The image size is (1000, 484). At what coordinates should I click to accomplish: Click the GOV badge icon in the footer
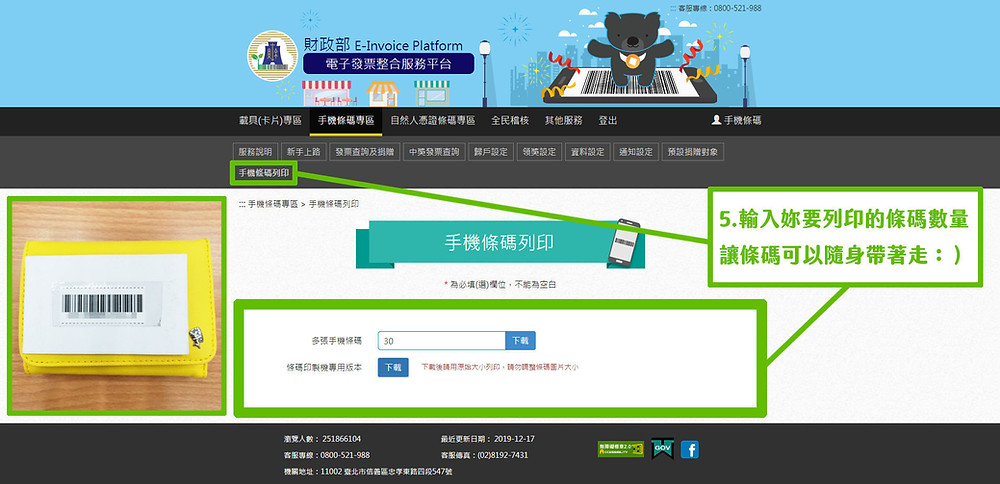[x=663, y=449]
